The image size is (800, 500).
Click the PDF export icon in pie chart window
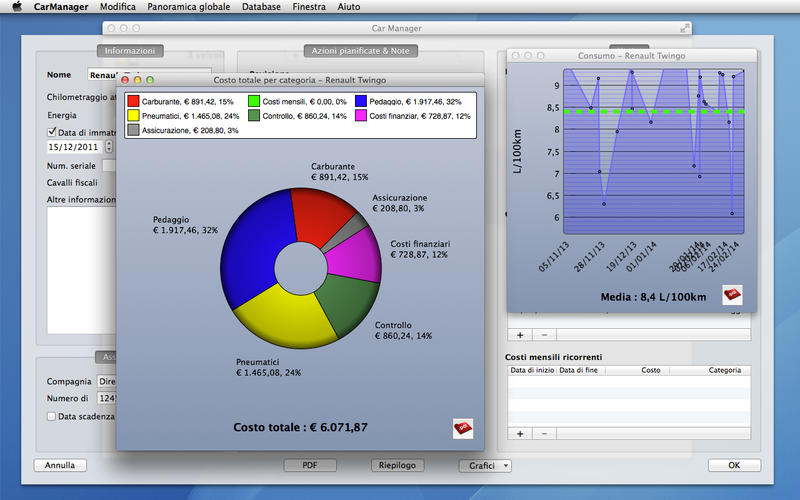point(462,428)
